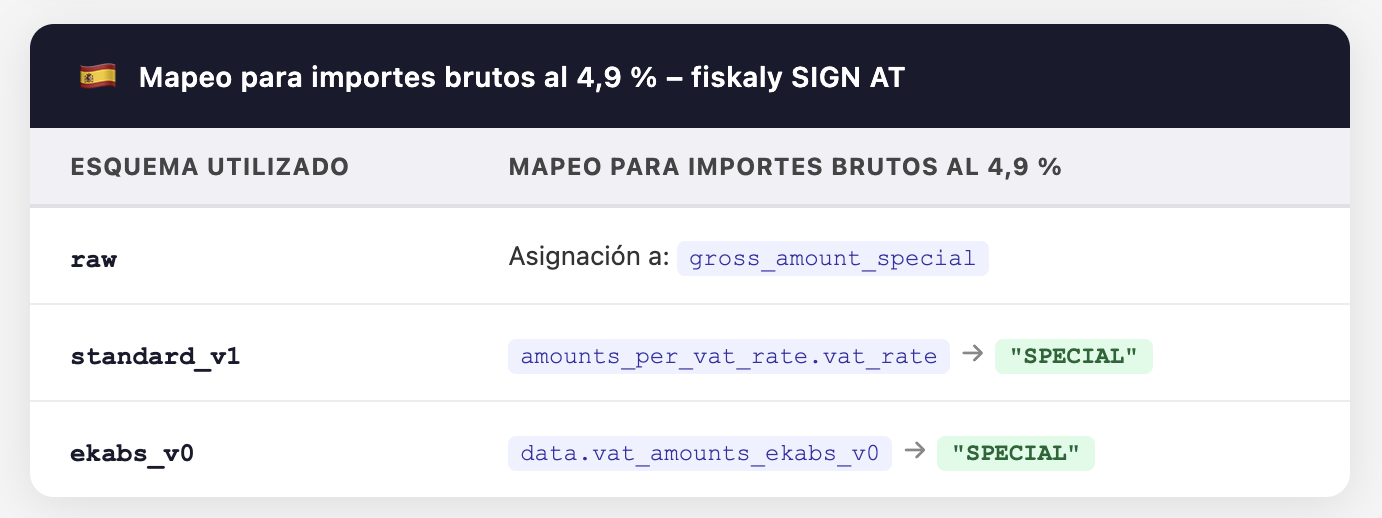Select the "SPECIAL" badge in the ekabs_v0 row
Viewport: 1382px width, 518px height.
[1015, 453]
